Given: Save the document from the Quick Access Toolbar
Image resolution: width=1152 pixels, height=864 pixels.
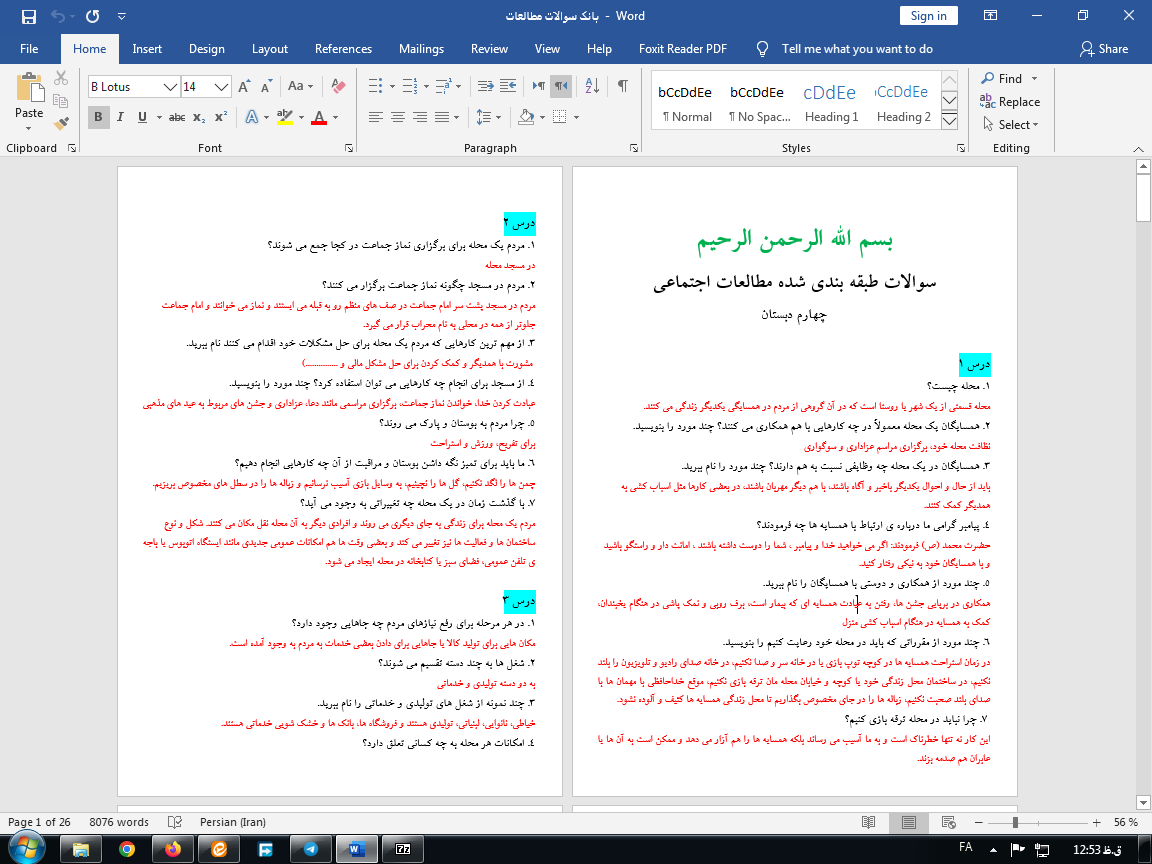Looking at the screenshot, I should (x=28, y=16).
